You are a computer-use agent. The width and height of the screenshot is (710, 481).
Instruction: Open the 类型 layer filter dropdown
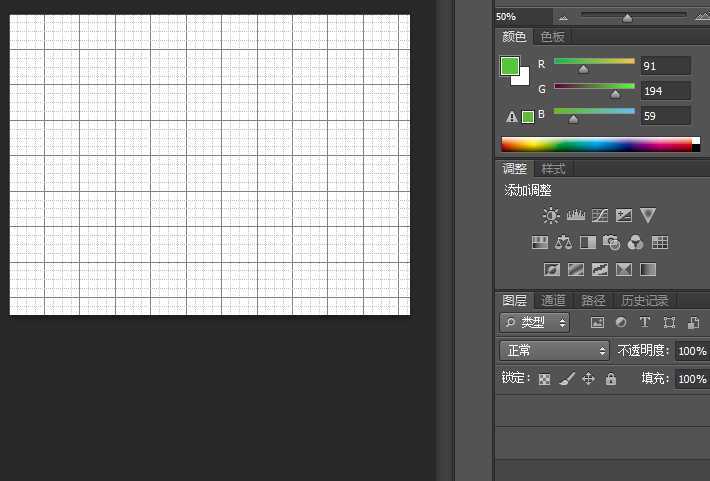click(535, 322)
